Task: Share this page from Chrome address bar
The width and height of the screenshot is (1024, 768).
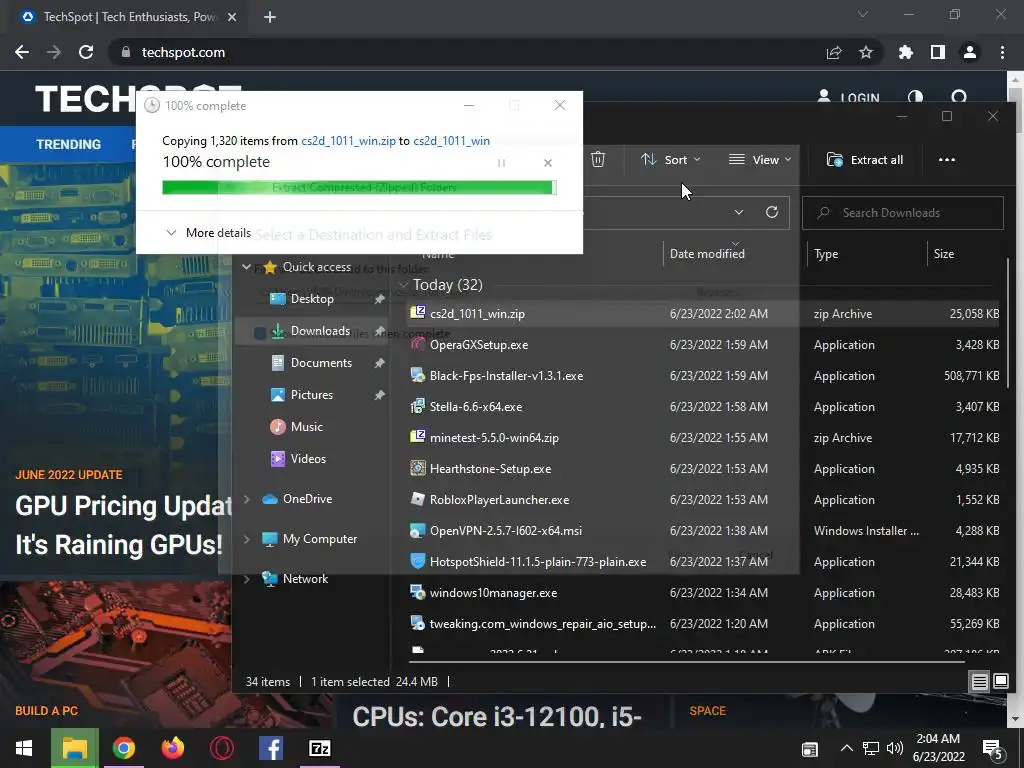Action: [x=834, y=52]
